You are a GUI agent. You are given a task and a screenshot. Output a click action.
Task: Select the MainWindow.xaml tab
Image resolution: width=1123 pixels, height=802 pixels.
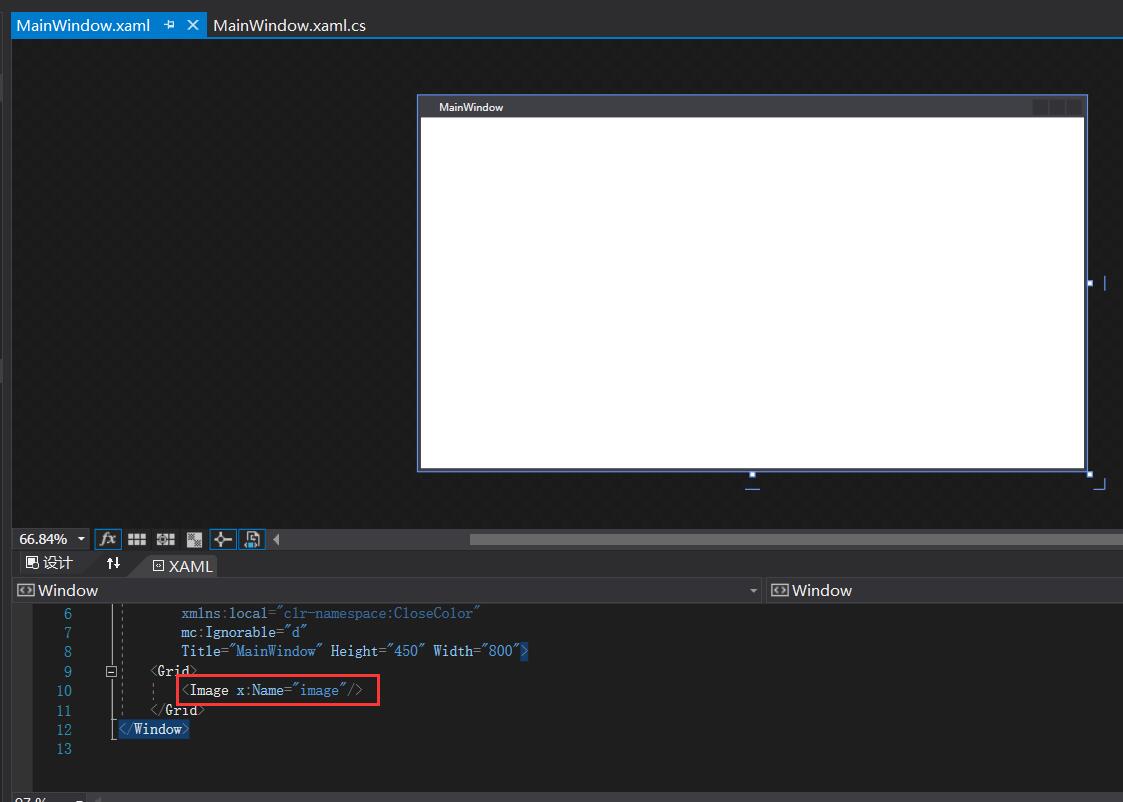point(83,26)
